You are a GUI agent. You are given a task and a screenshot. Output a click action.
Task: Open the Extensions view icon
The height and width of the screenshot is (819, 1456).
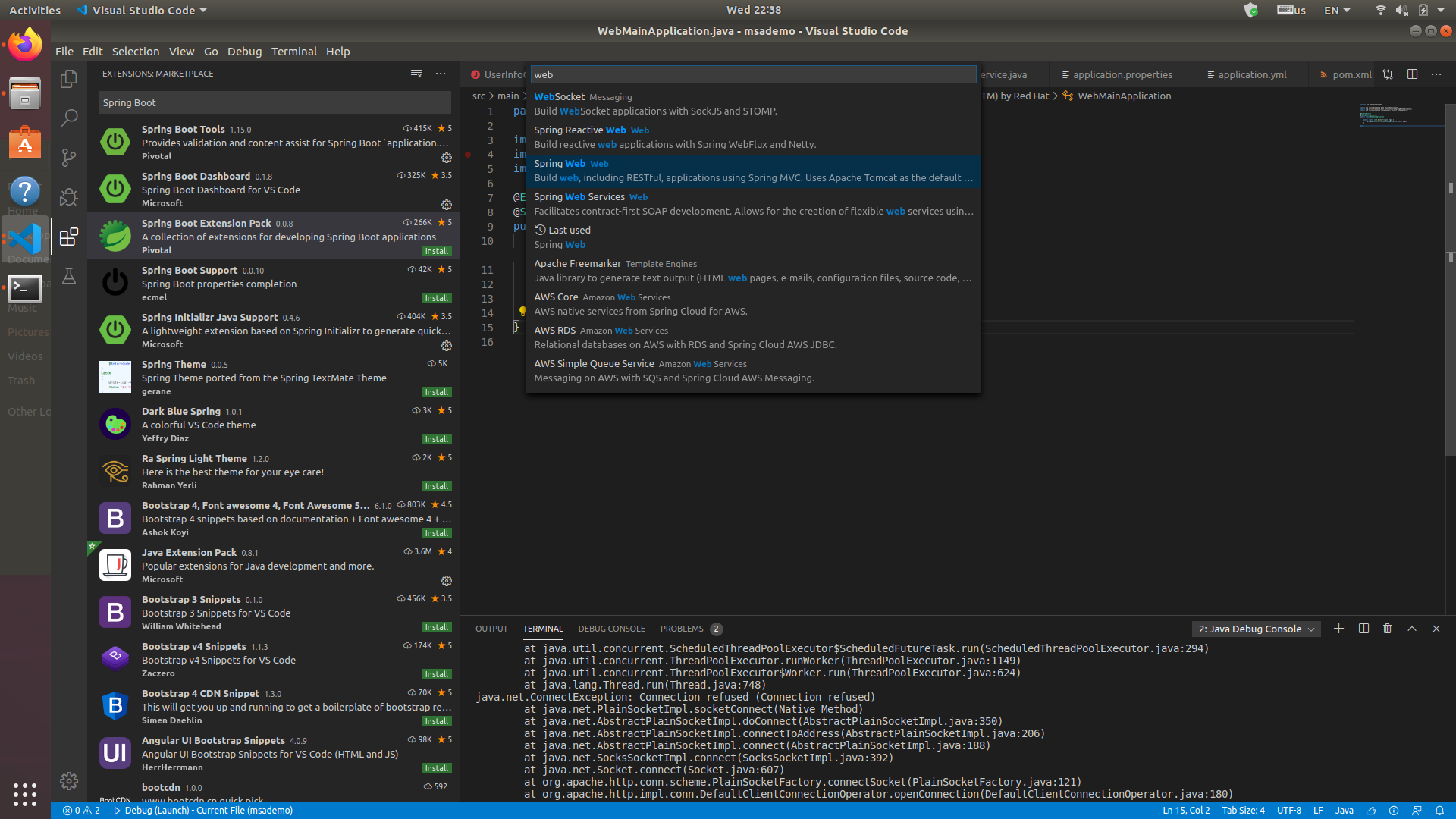coord(69,237)
